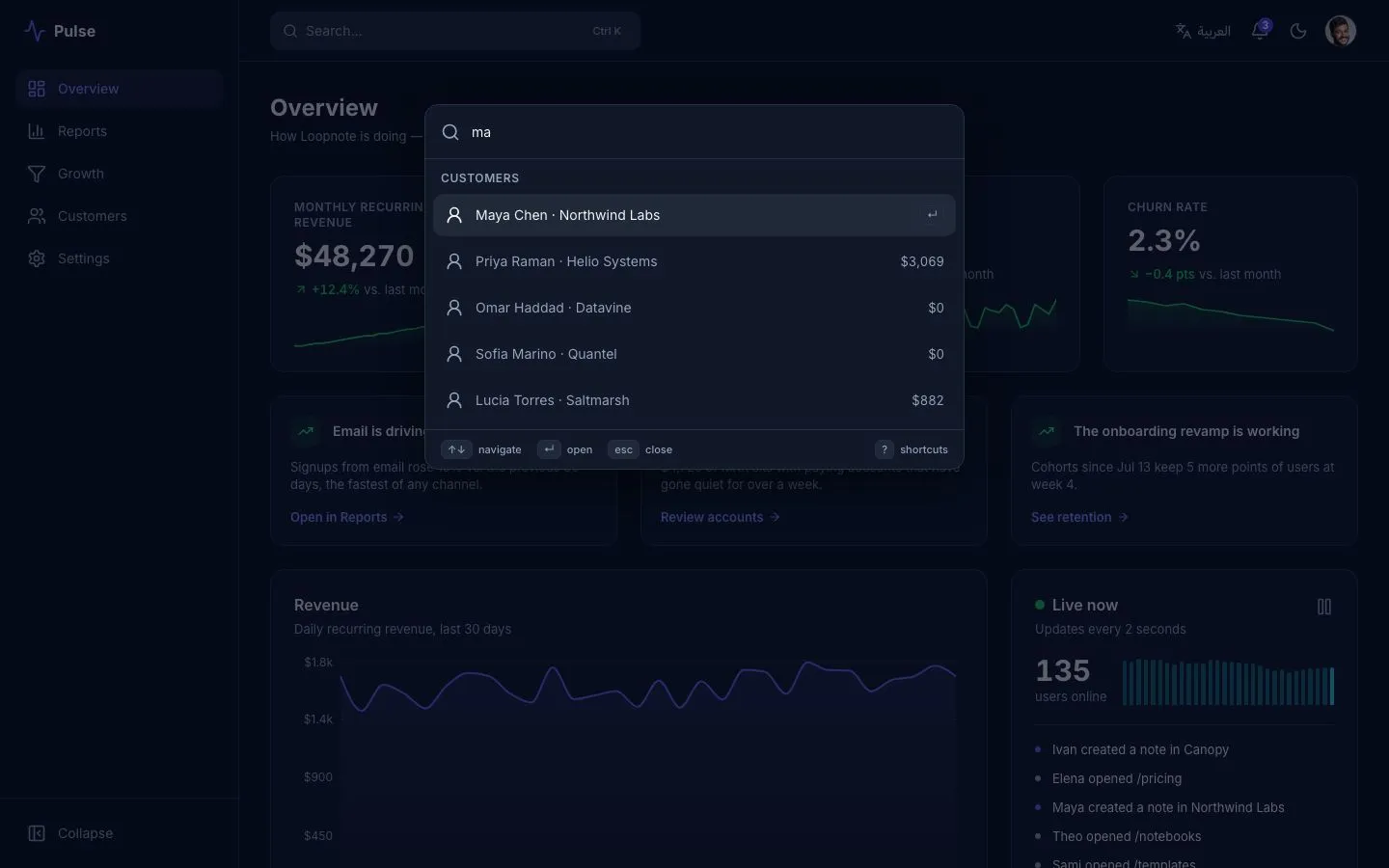Click the 135 users online count

point(1063,670)
